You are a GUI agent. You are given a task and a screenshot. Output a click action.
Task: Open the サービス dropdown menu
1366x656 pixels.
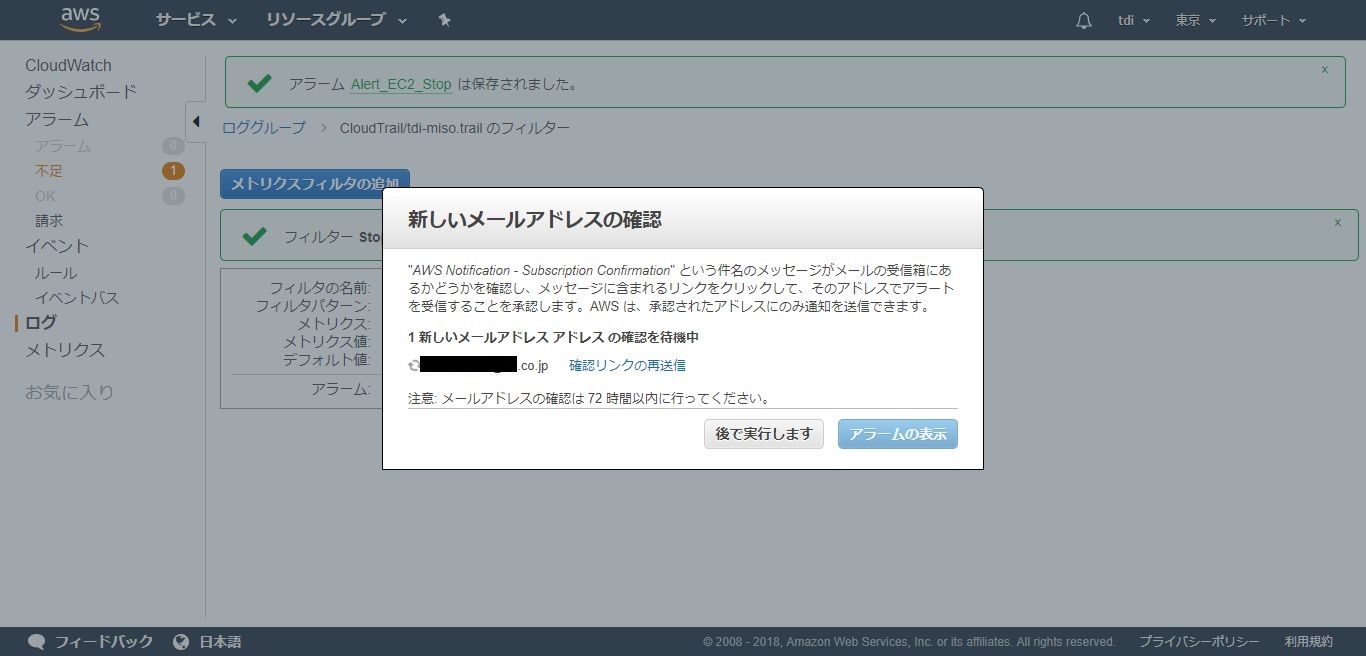coord(196,20)
